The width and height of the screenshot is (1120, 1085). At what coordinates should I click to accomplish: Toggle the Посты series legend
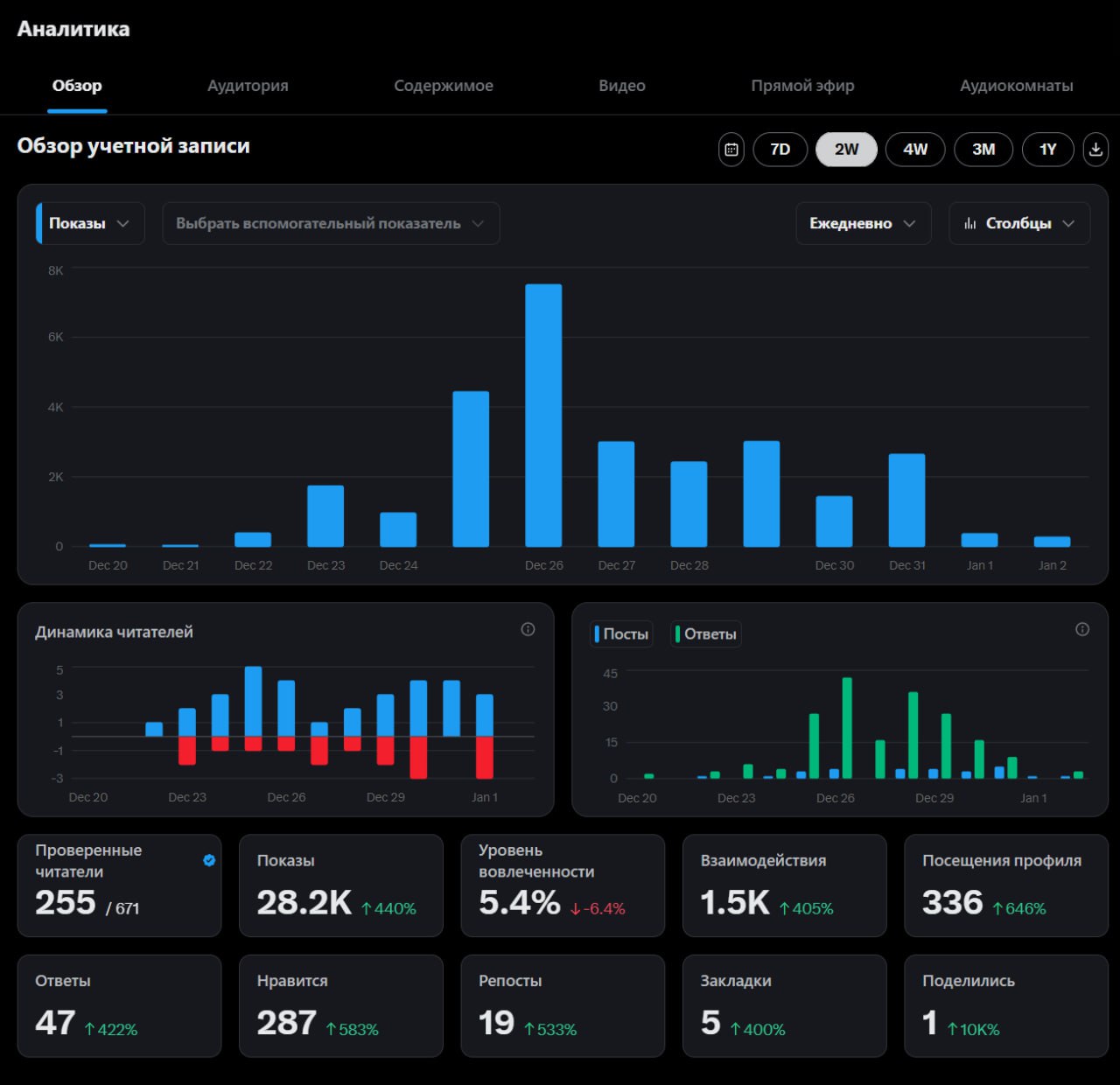620,633
